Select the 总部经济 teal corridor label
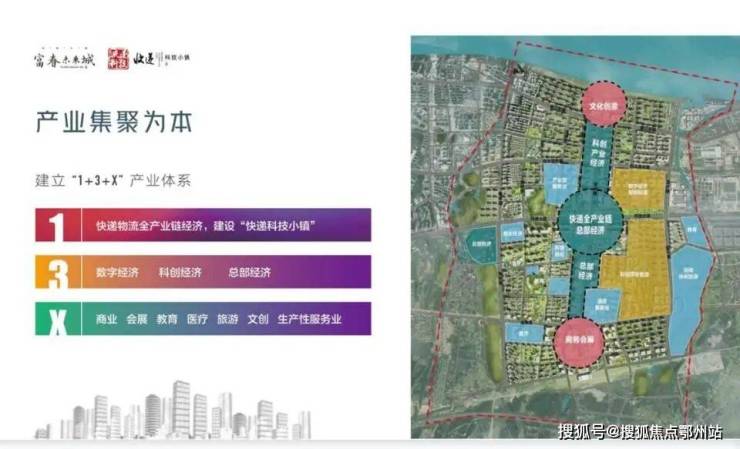 coord(585,271)
